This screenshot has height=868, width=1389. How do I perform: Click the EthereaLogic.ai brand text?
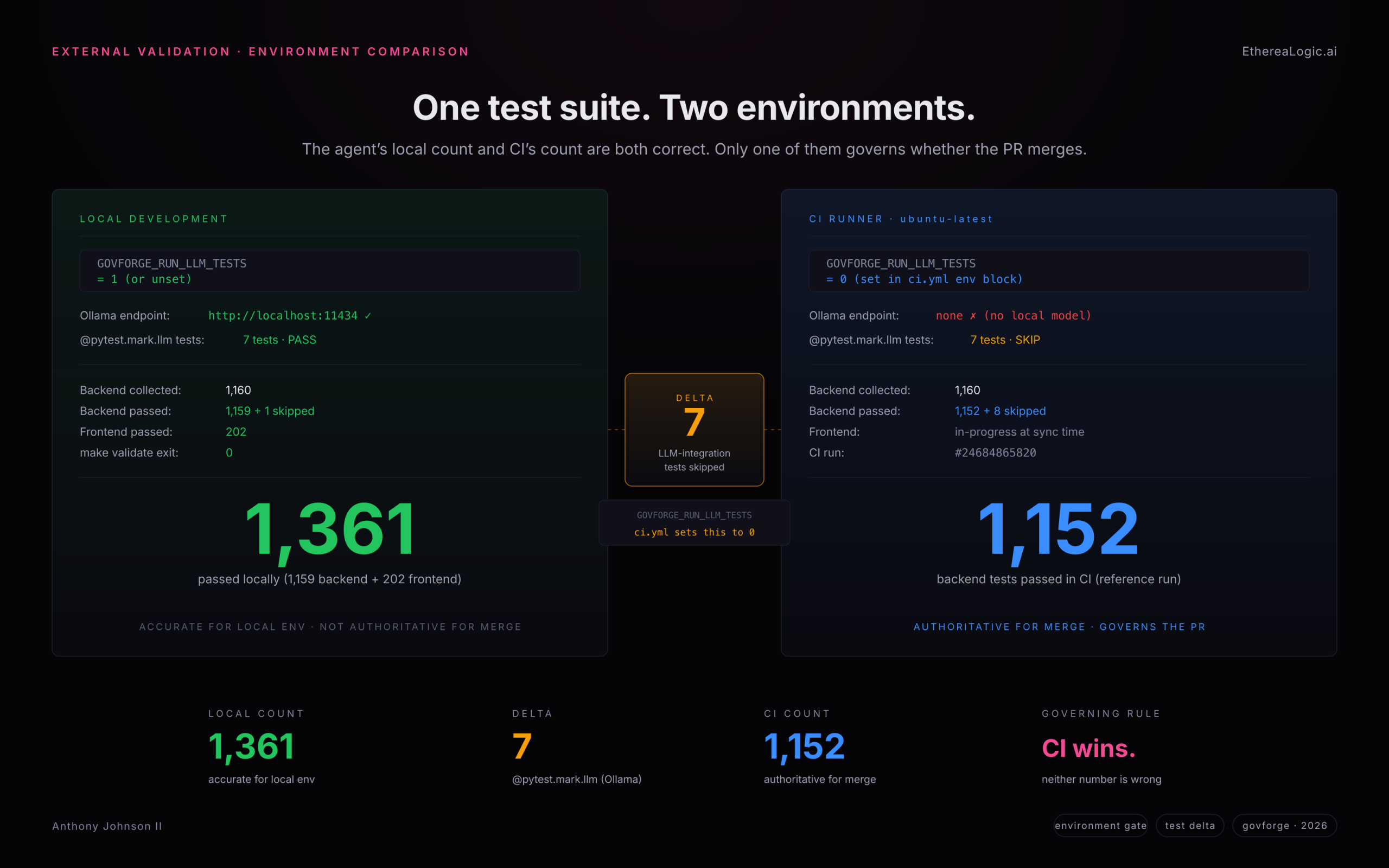point(1289,52)
